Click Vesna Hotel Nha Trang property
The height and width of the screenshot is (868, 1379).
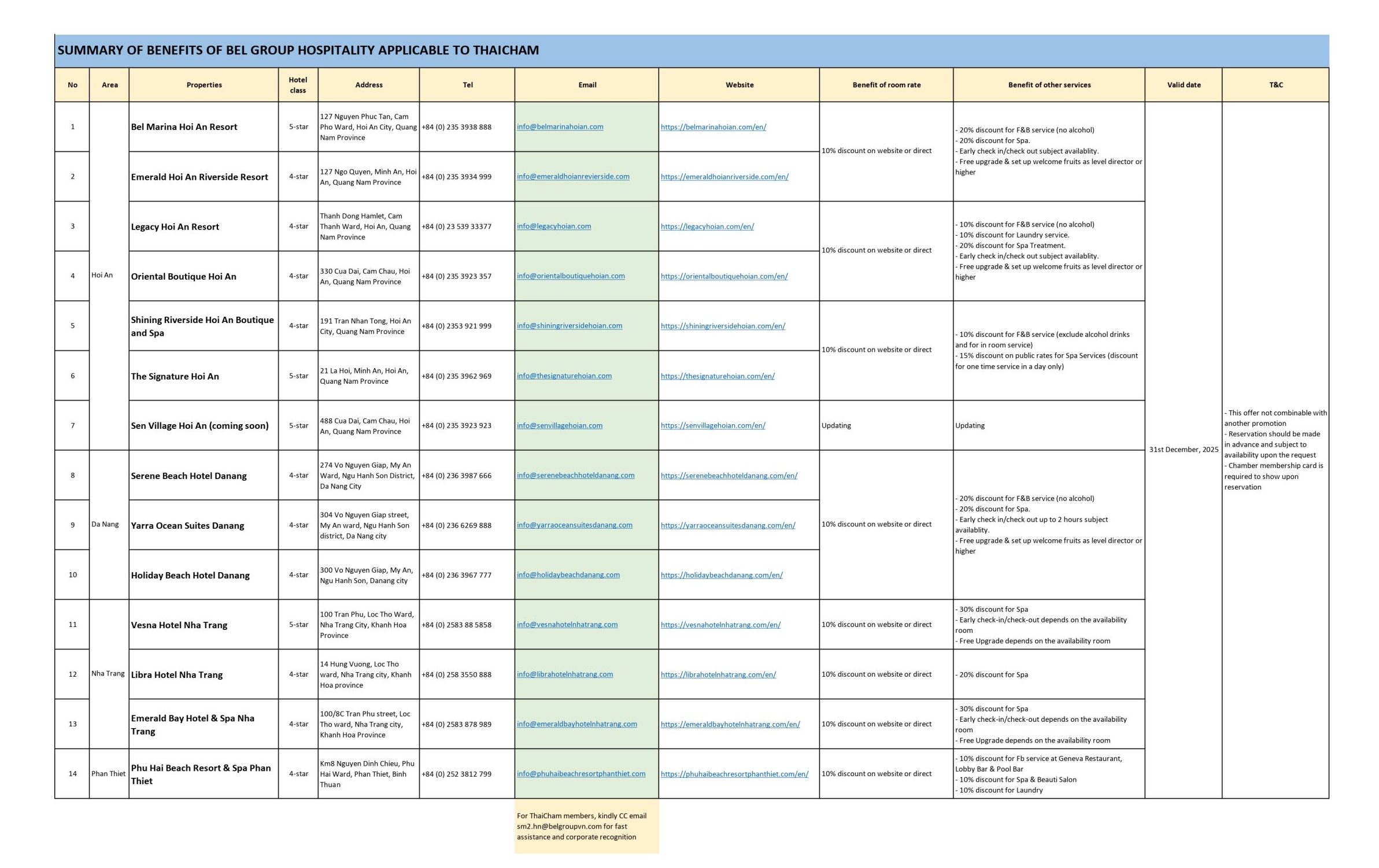(x=179, y=625)
